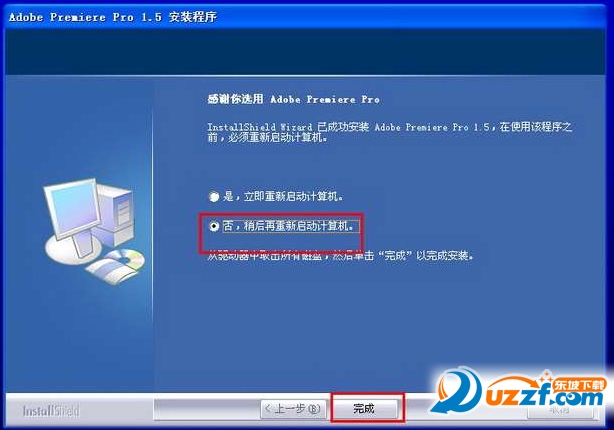Viewport: 614px width, 430px height.
Task: Select the 否，稍后再重新启动计算机 radio button
Action: (214, 226)
